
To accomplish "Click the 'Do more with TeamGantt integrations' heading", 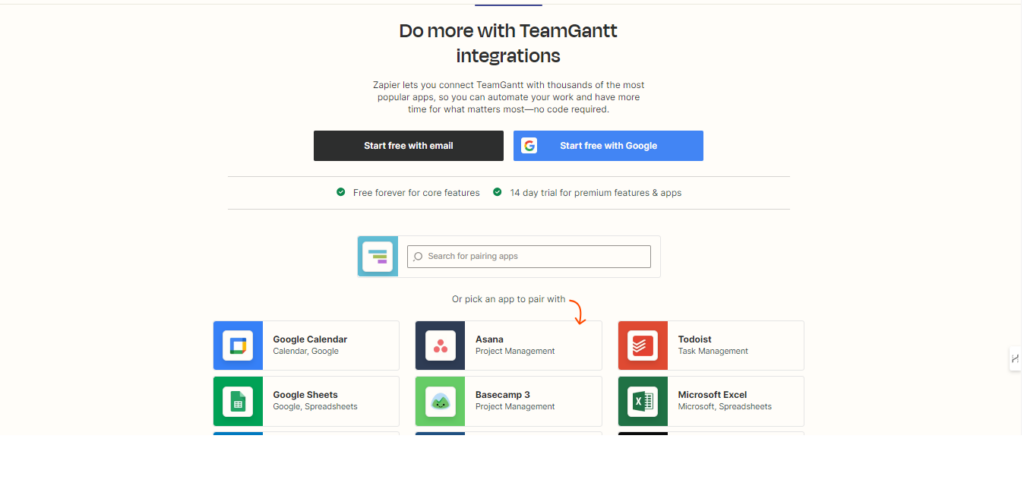I will coord(508,43).
